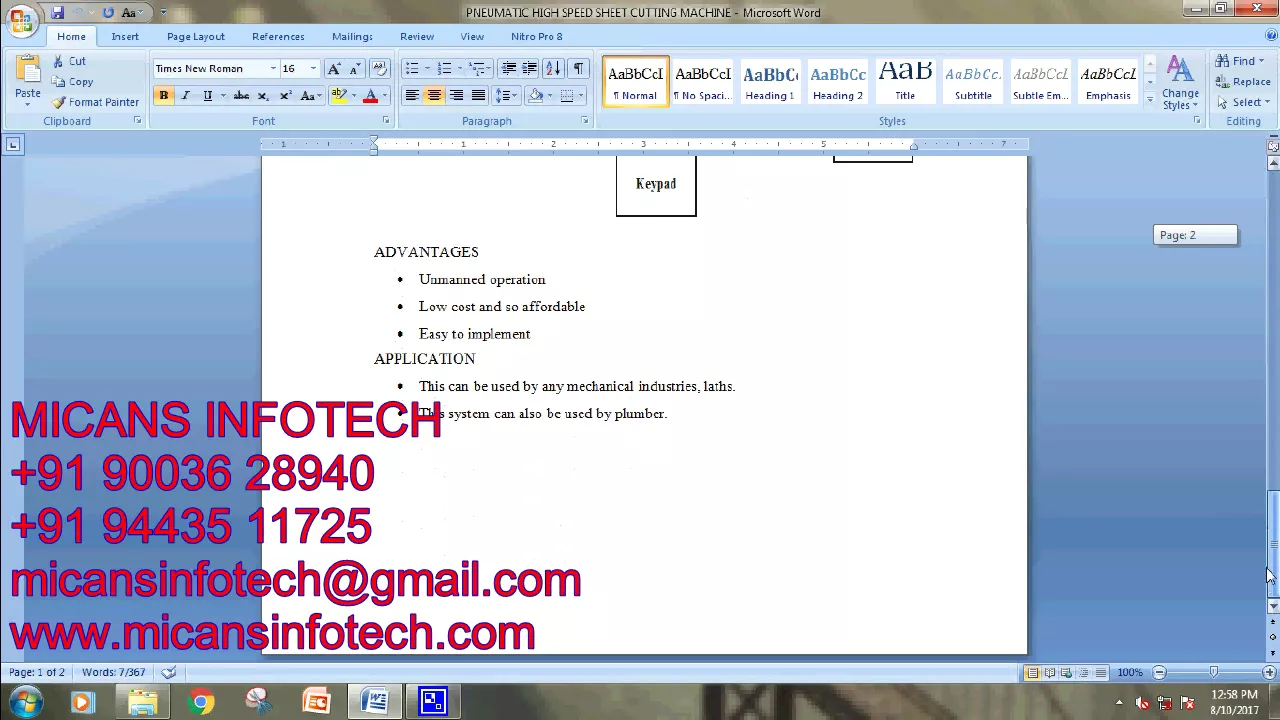Decrease paragraph indent
Viewport: 1280px width, 720px height.
(x=509, y=69)
